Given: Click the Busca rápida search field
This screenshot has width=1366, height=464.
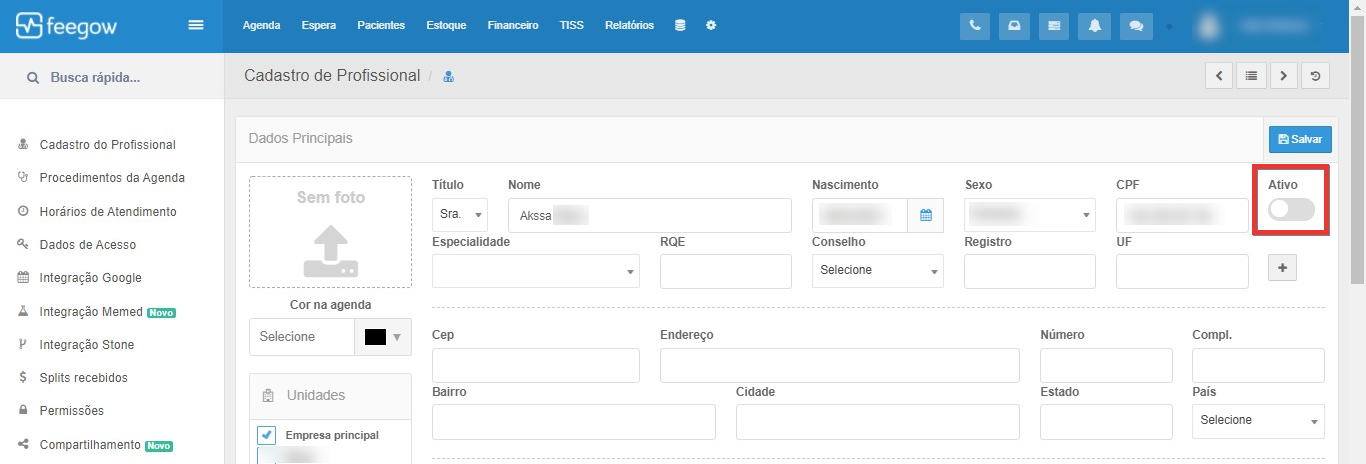Looking at the screenshot, I should click(112, 77).
